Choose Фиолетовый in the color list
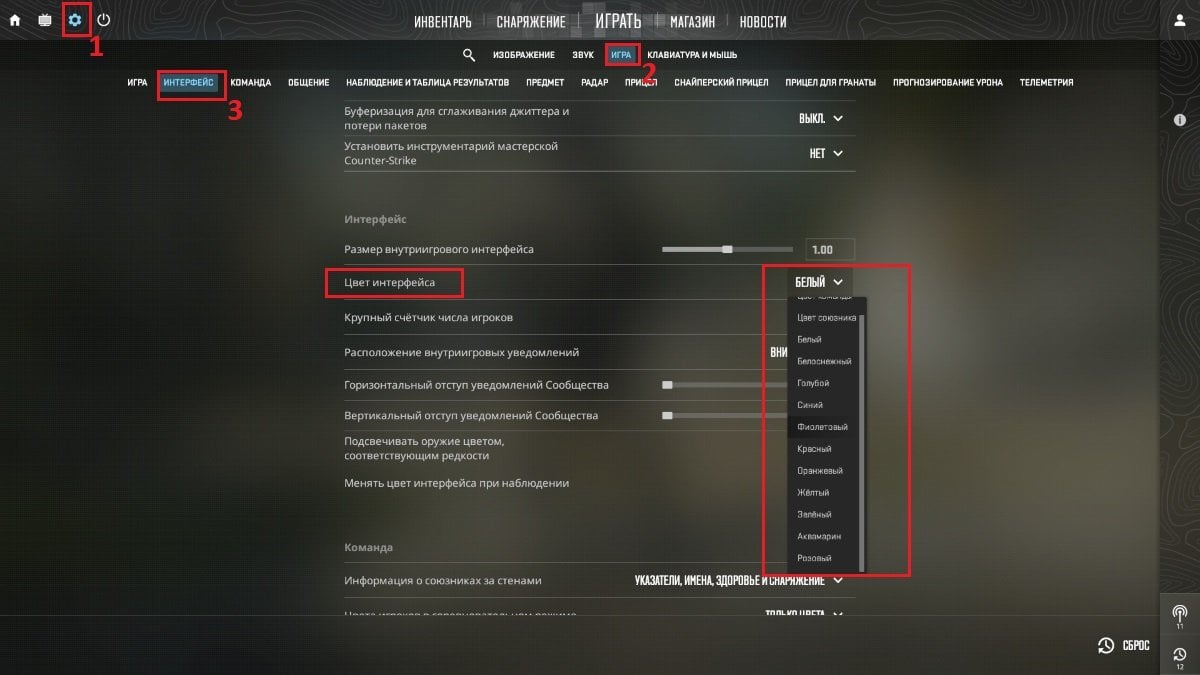 coord(824,427)
